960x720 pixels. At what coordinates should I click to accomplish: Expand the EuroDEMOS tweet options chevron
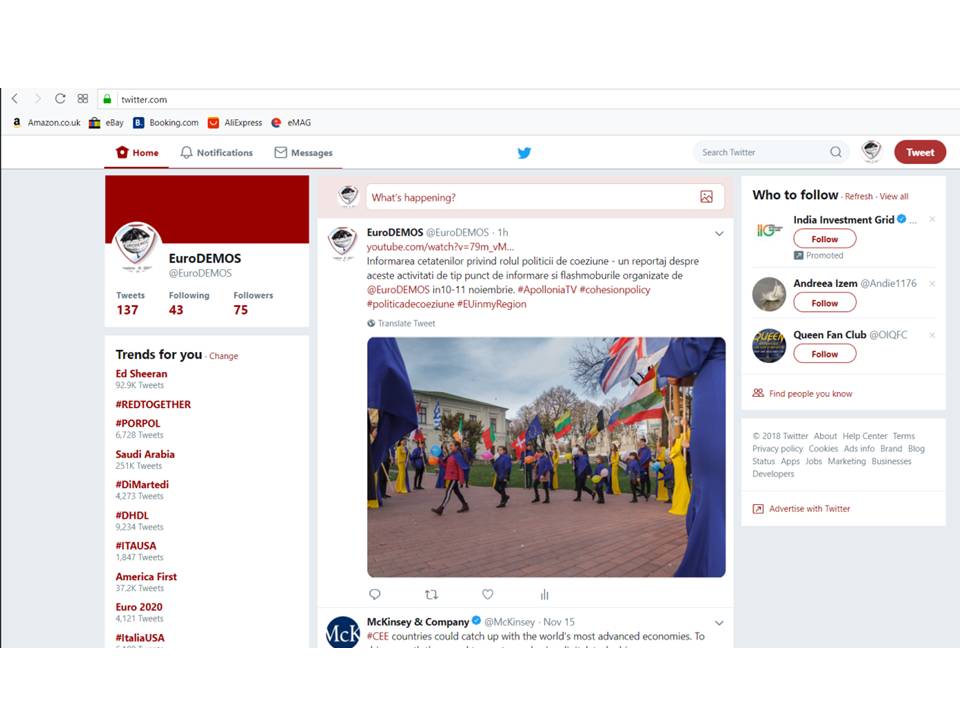pyautogui.click(x=719, y=233)
